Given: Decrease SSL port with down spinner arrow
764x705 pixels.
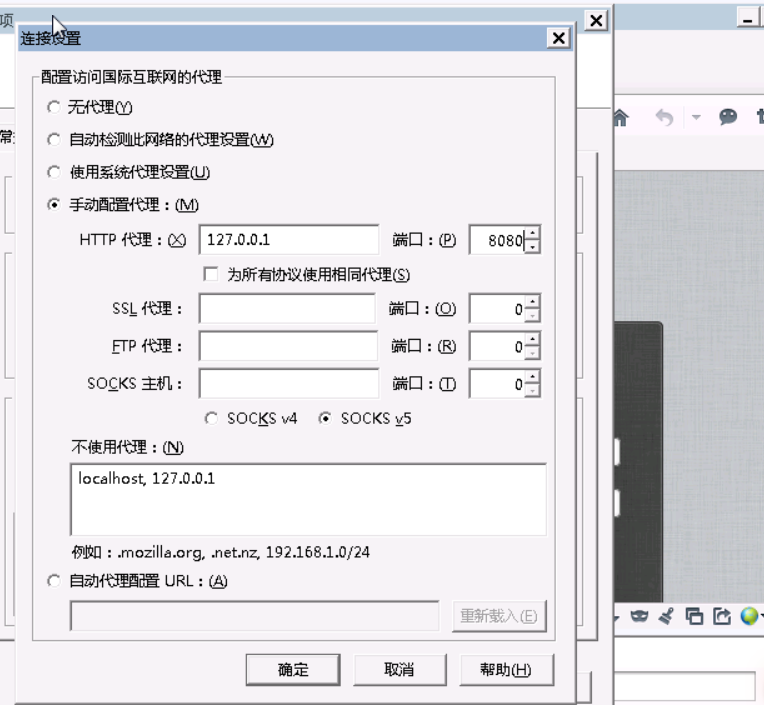Looking at the screenshot, I should coord(533,316).
